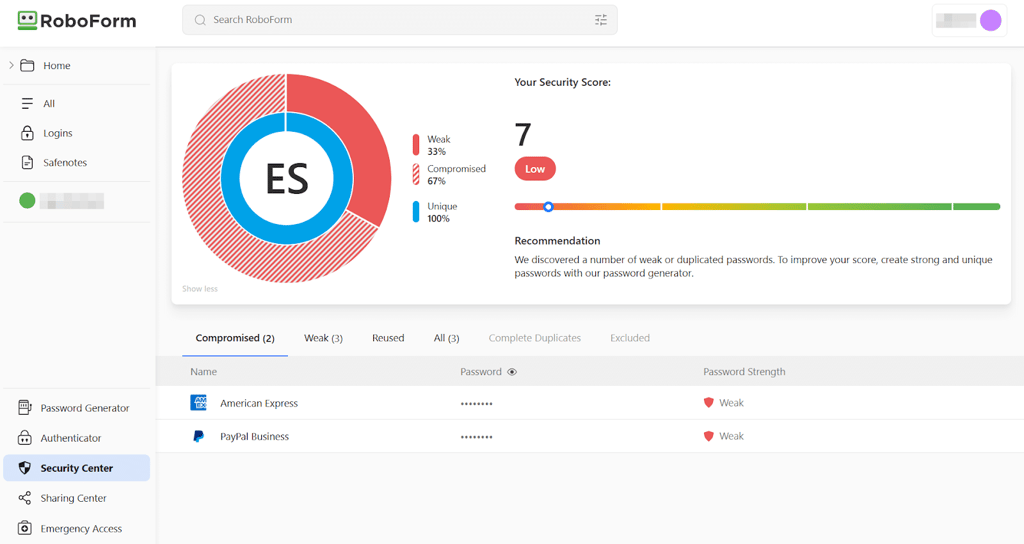Click PayPal Business weak shield icon
1024x544 pixels.
(x=709, y=436)
